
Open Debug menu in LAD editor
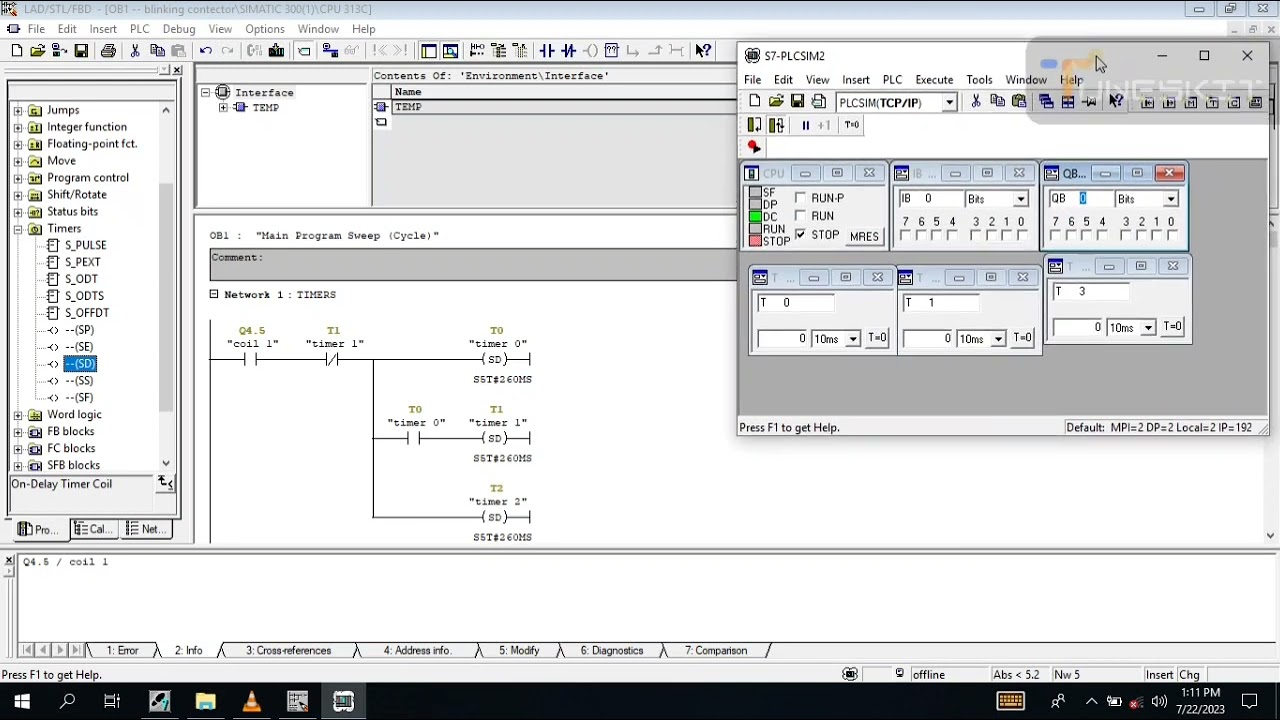point(179,29)
